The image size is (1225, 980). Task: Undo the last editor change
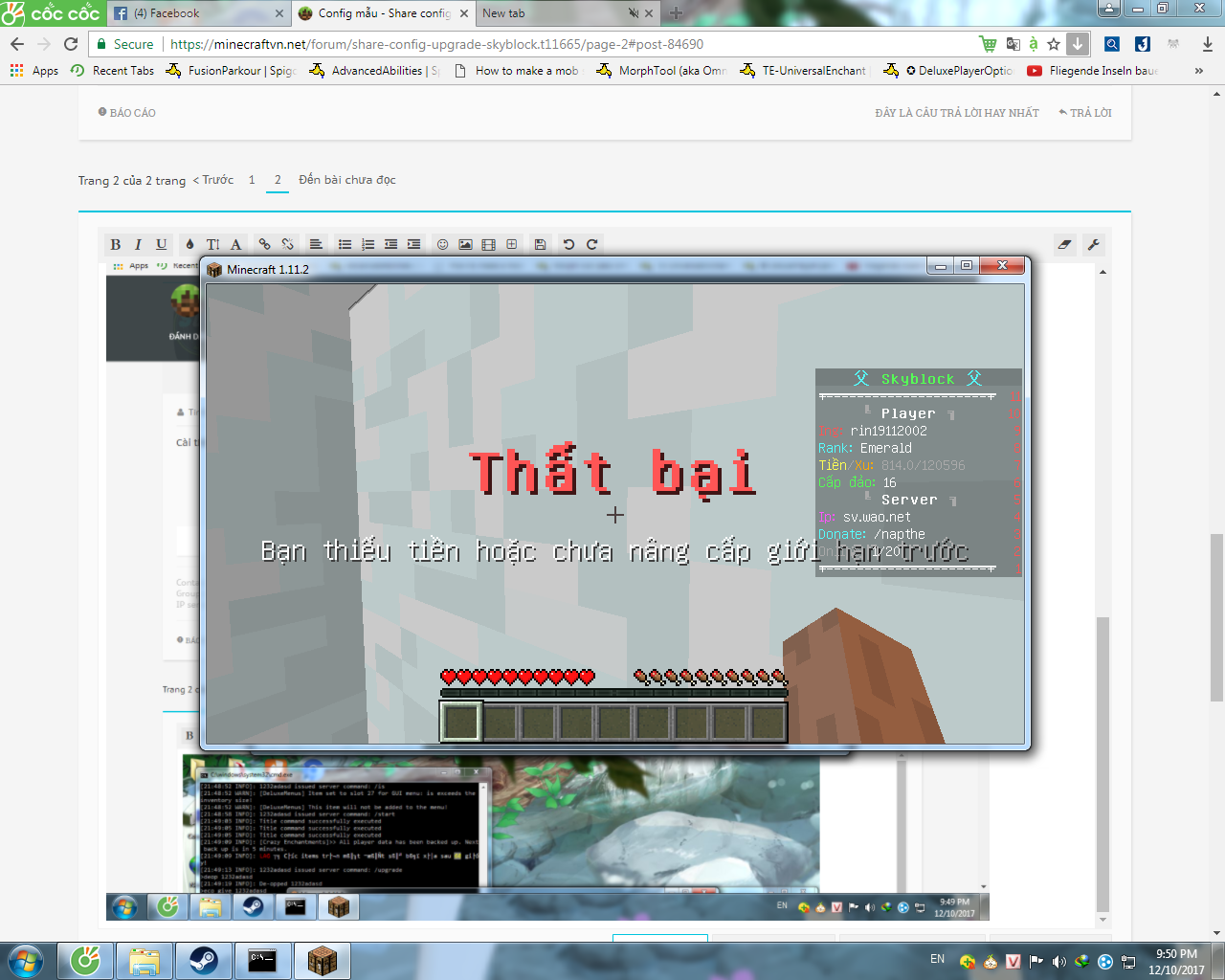click(568, 244)
